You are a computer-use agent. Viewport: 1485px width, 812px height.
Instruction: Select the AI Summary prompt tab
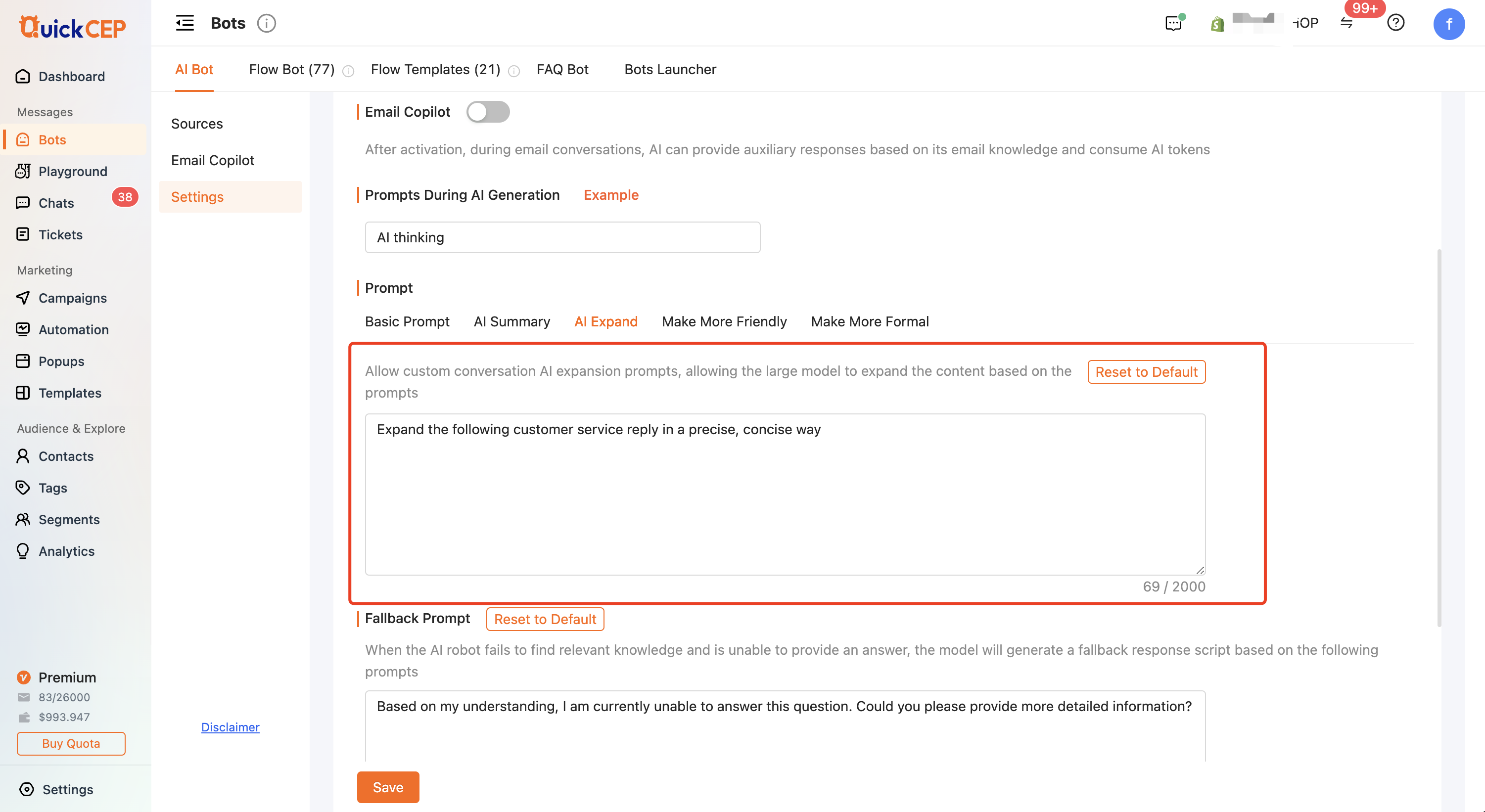click(512, 321)
